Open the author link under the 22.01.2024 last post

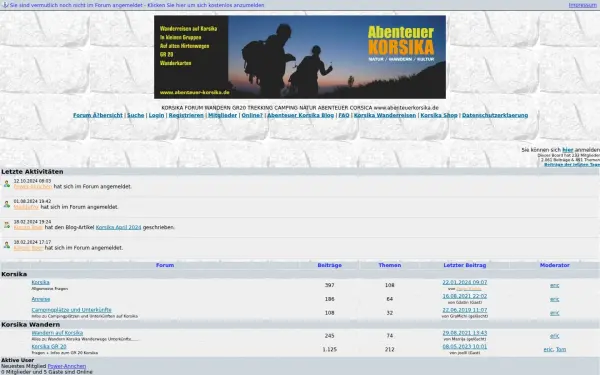[469, 289]
